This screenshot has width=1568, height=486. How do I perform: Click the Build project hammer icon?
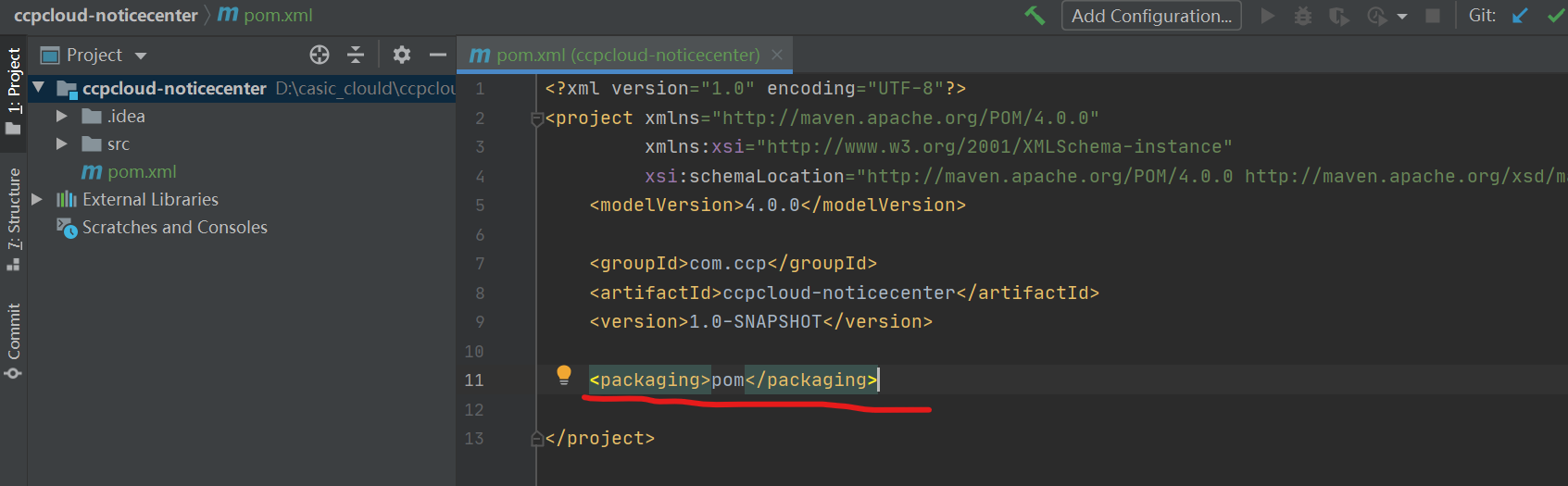tap(1035, 16)
